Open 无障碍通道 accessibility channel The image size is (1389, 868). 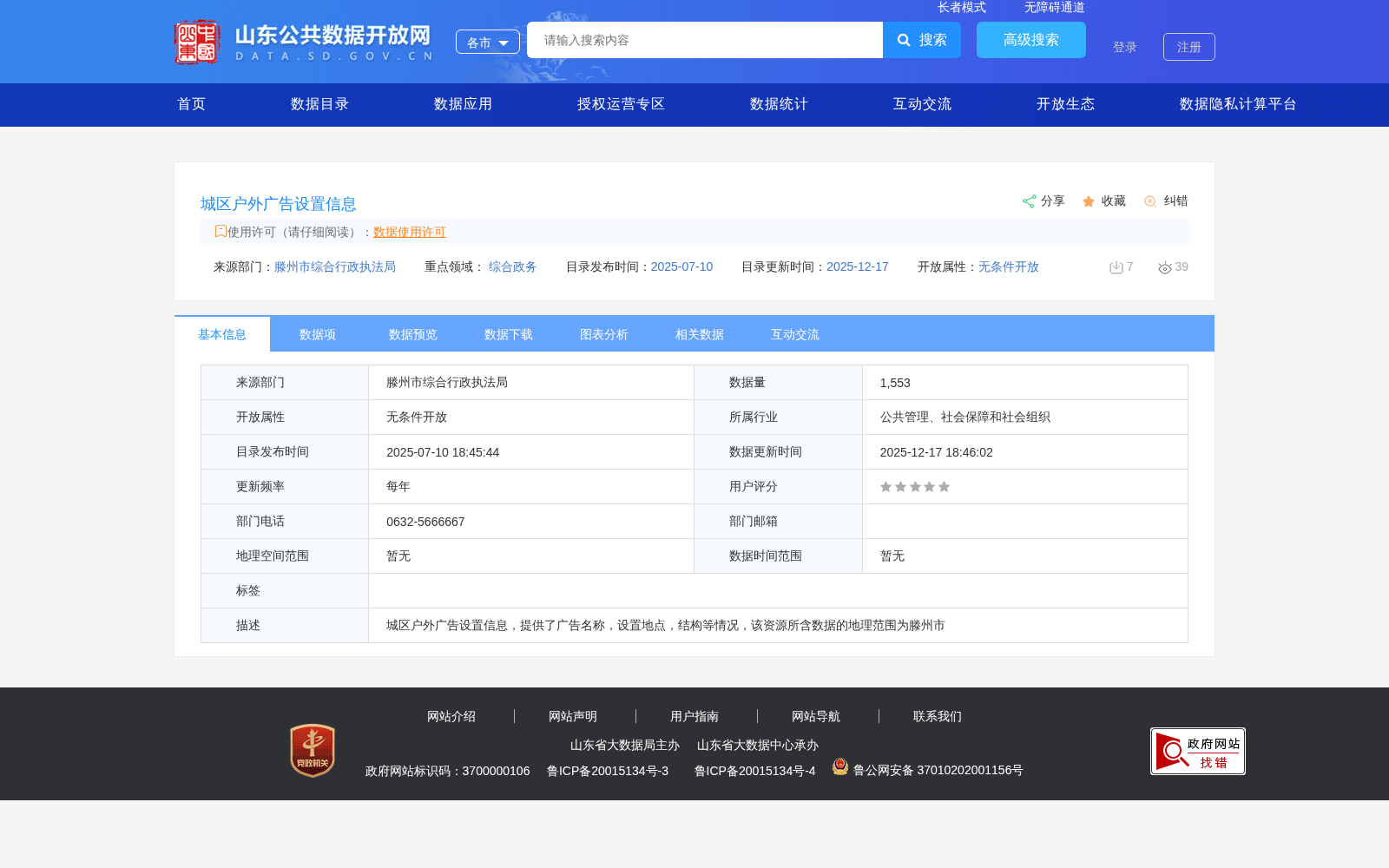click(1055, 7)
